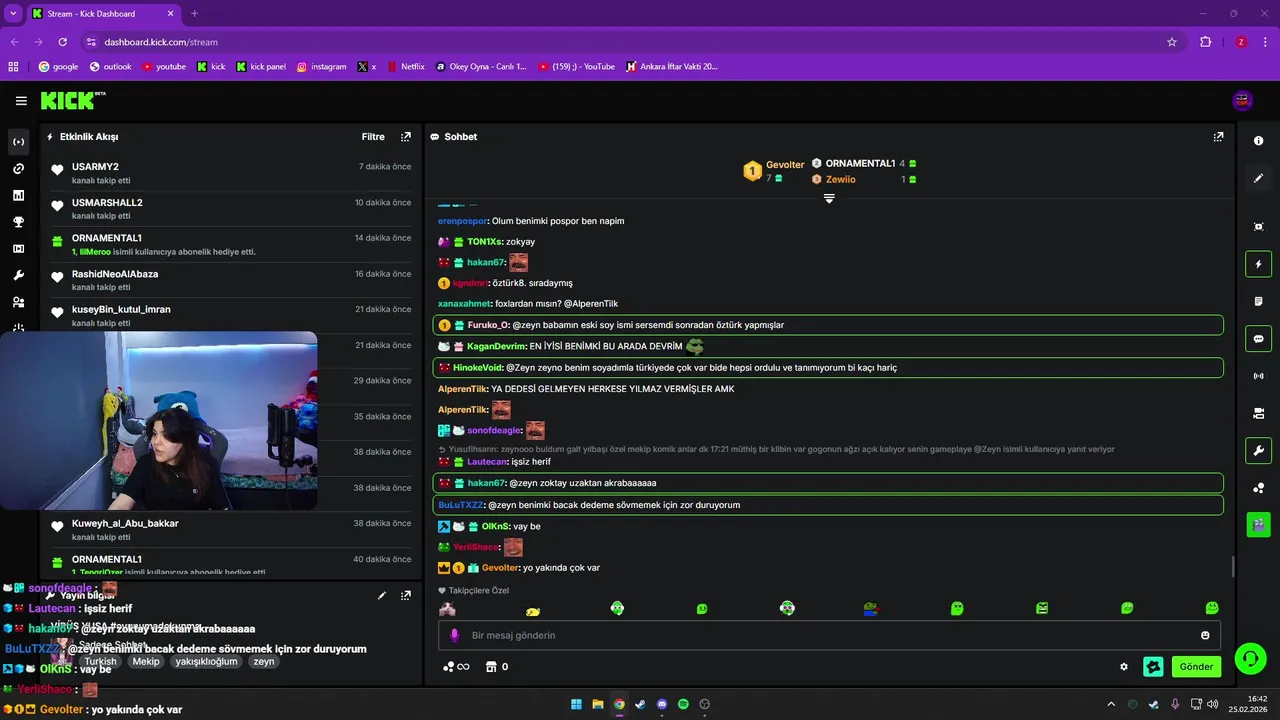
Task: Click the broadcast signal icon in right sidebar
Action: pos(1258,376)
